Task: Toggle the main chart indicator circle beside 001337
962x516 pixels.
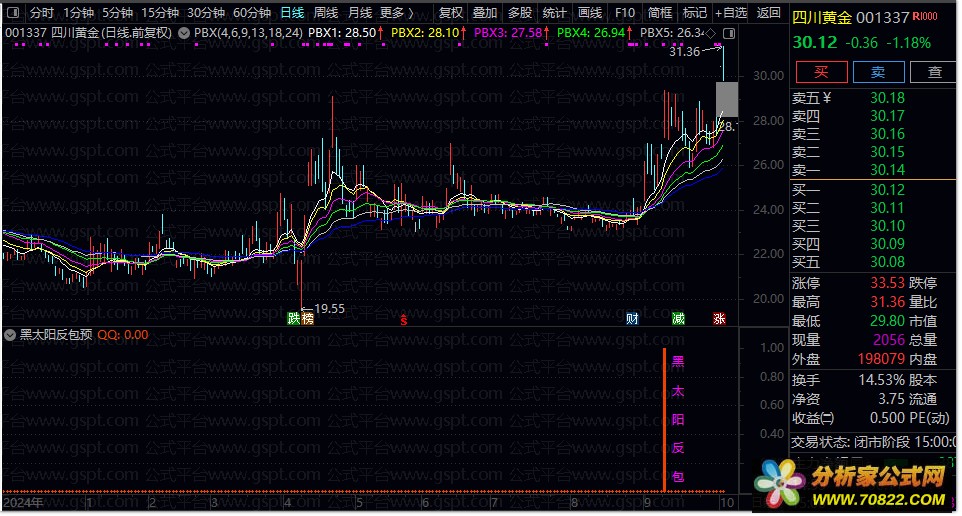Action: (x=184, y=32)
